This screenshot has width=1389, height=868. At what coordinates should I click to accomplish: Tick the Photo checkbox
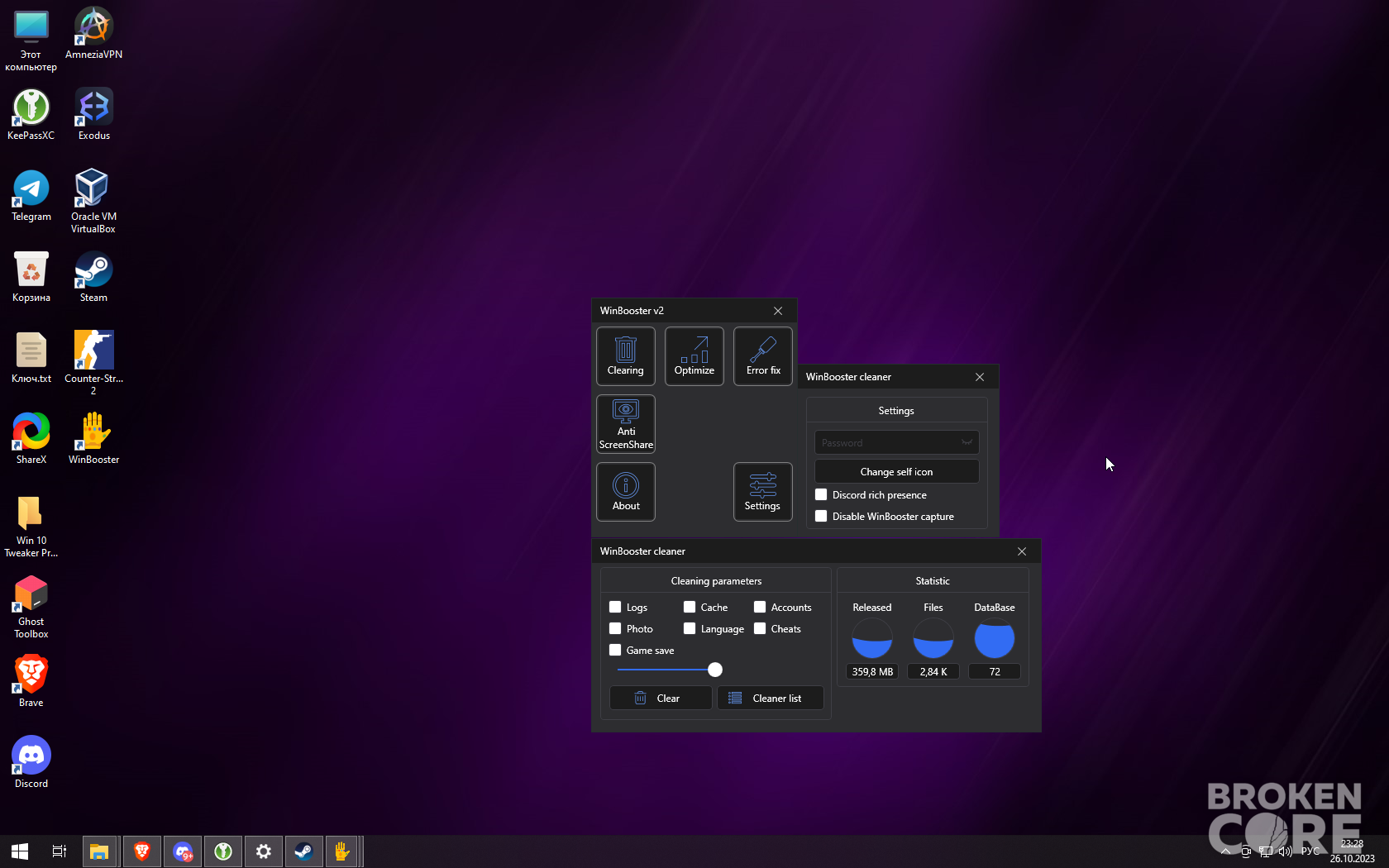point(615,628)
